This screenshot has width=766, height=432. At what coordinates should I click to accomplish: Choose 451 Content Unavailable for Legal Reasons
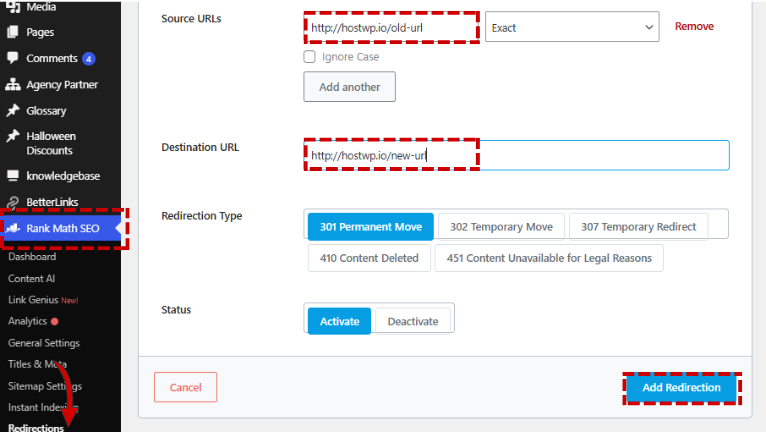pyautogui.click(x=549, y=258)
